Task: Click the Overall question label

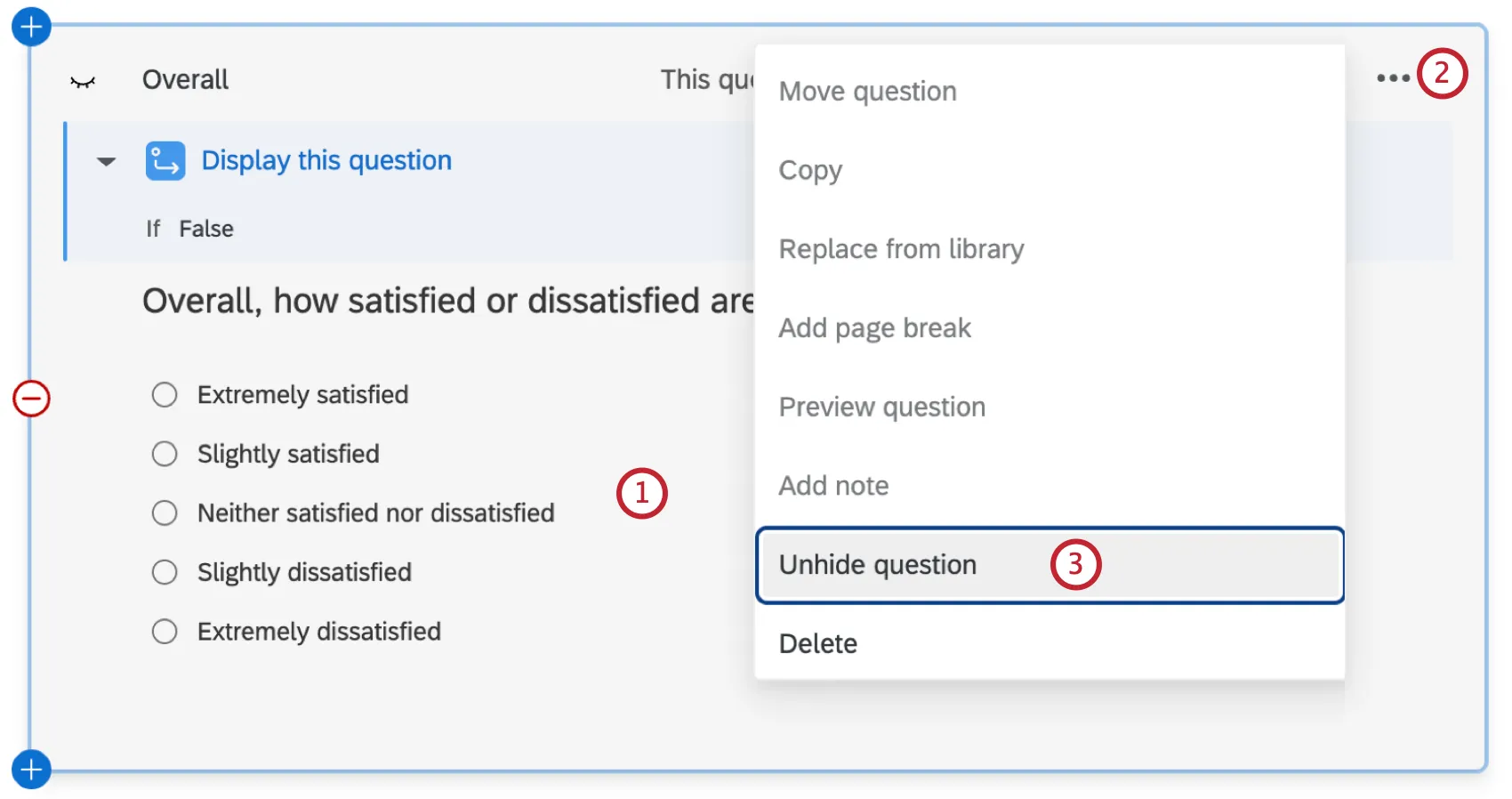Action: 185,80
